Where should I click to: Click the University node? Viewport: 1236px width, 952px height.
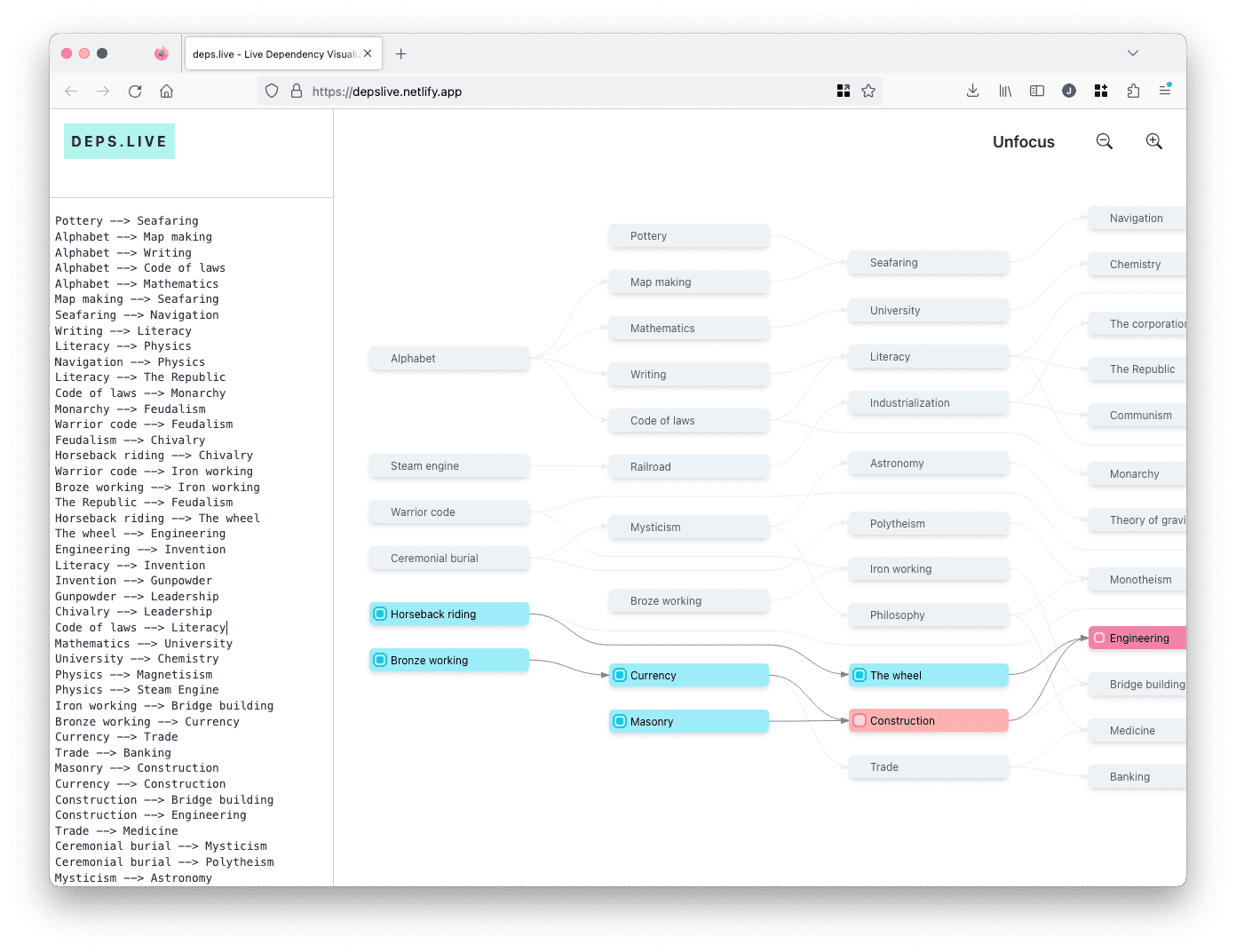[929, 310]
